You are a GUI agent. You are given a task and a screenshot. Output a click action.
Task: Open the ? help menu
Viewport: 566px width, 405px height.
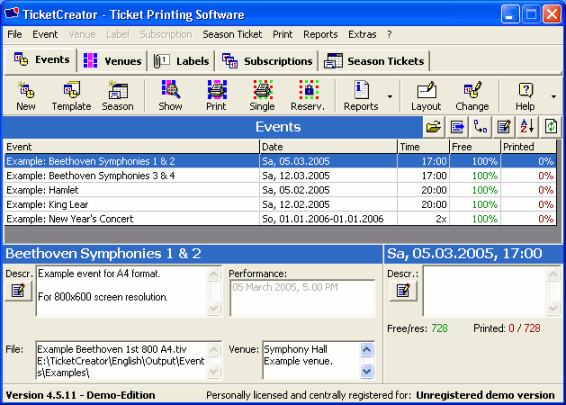389,35
